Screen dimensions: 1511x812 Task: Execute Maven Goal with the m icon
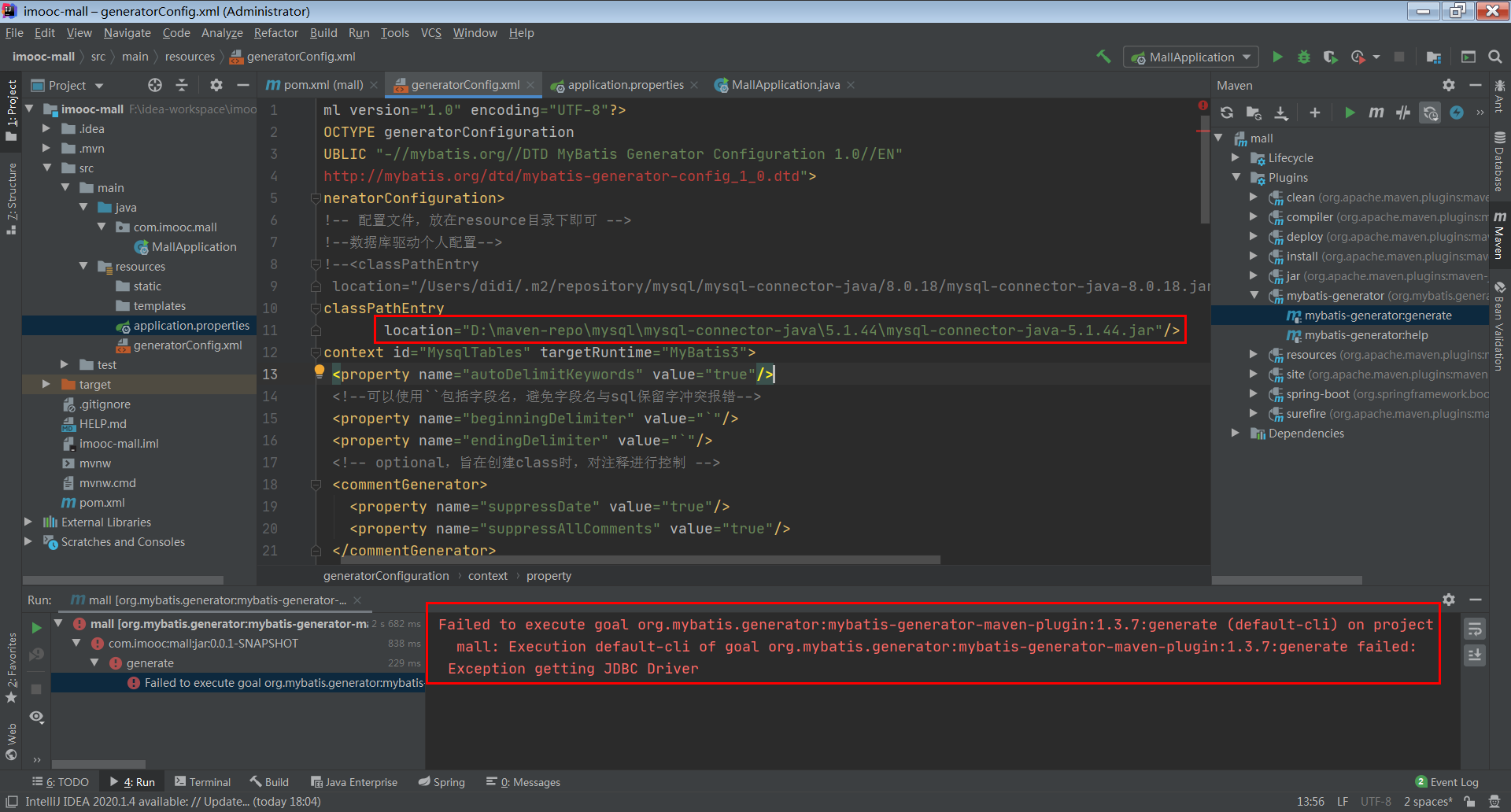tap(1376, 113)
